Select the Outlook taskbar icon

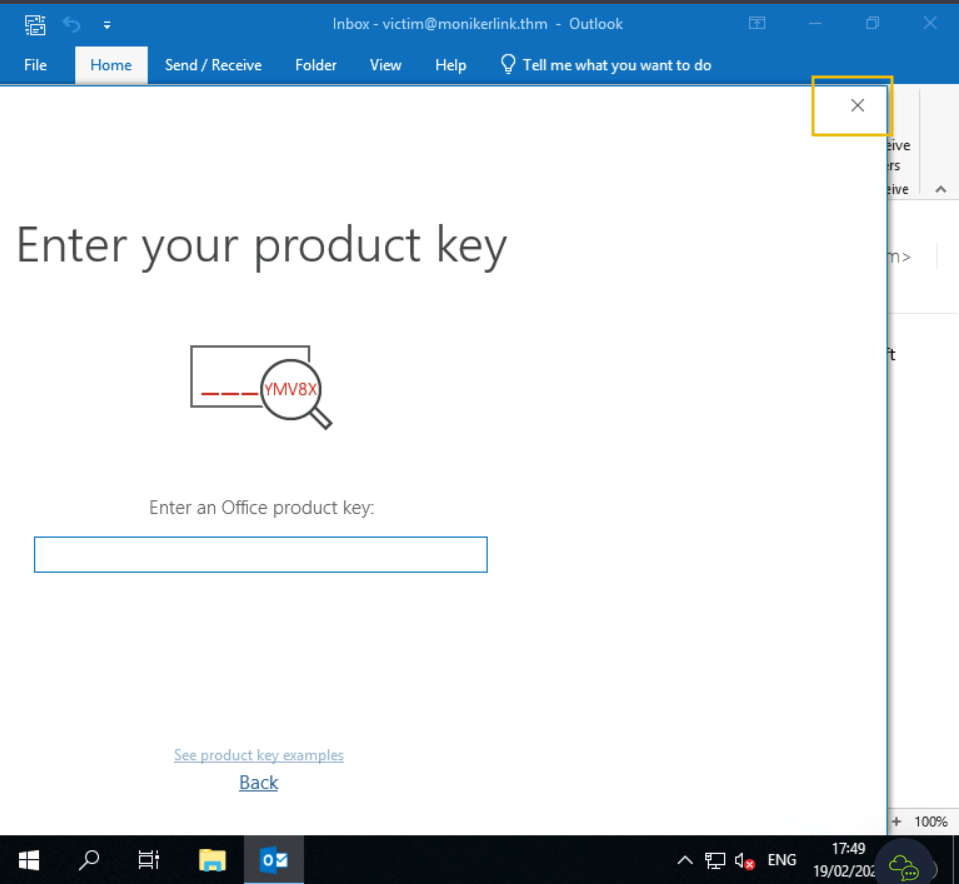pos(274,860)
